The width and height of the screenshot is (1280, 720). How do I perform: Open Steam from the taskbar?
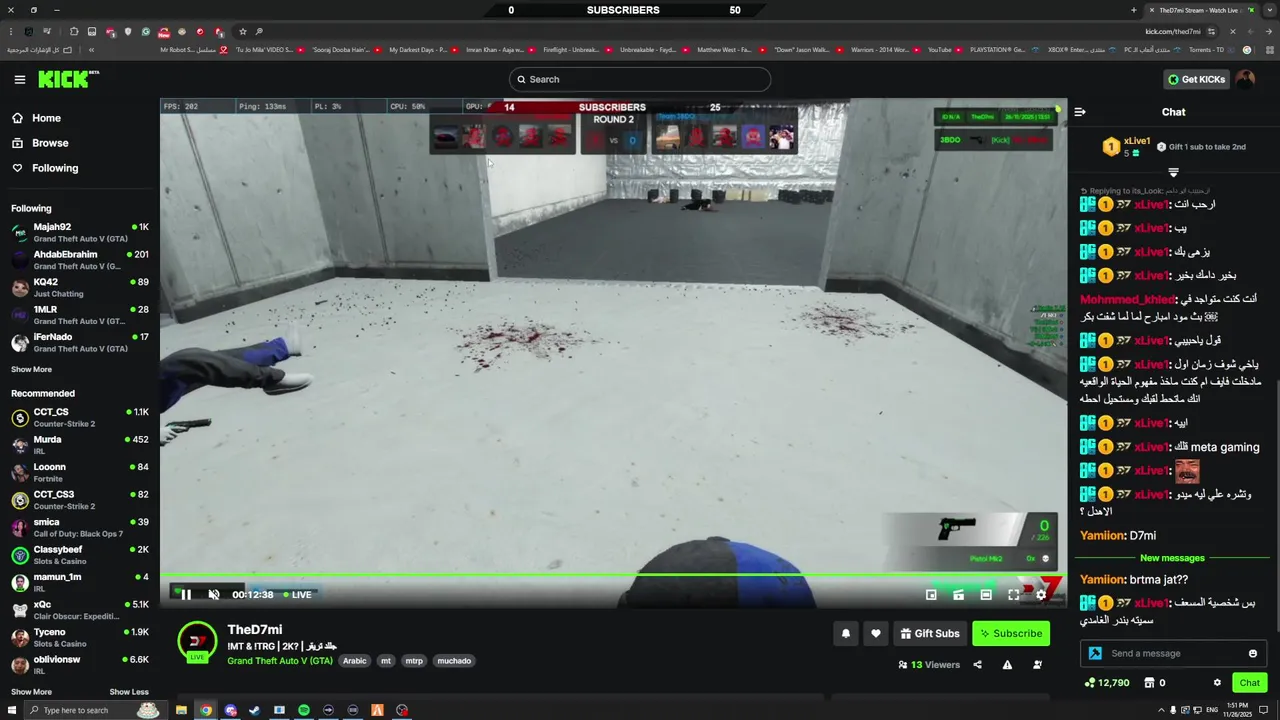click(x=254, y=710)
